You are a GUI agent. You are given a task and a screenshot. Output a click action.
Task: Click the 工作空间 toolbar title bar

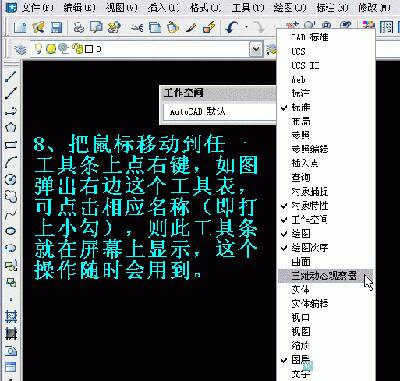218,93
